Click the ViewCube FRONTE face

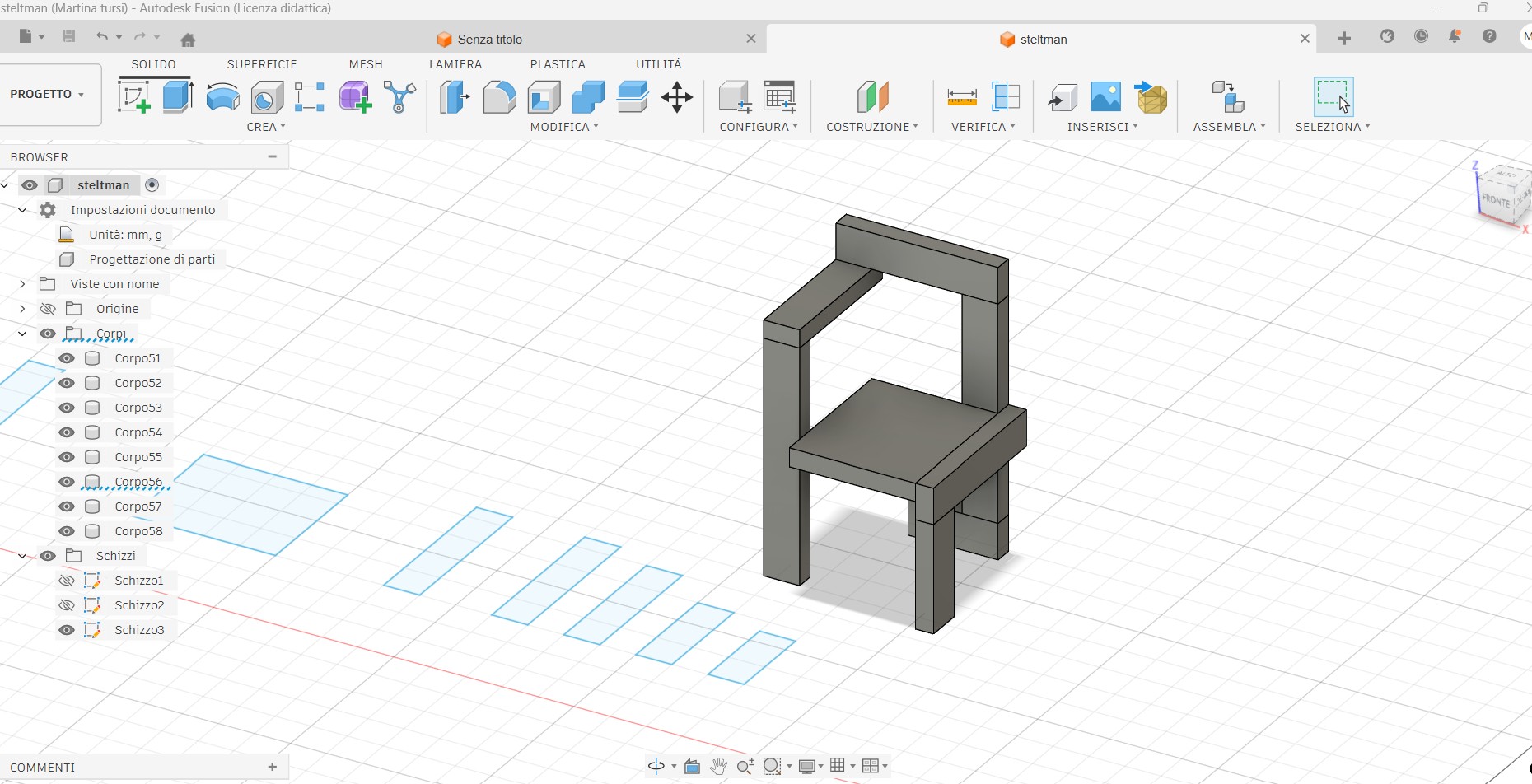click(x=1496, y=200)
